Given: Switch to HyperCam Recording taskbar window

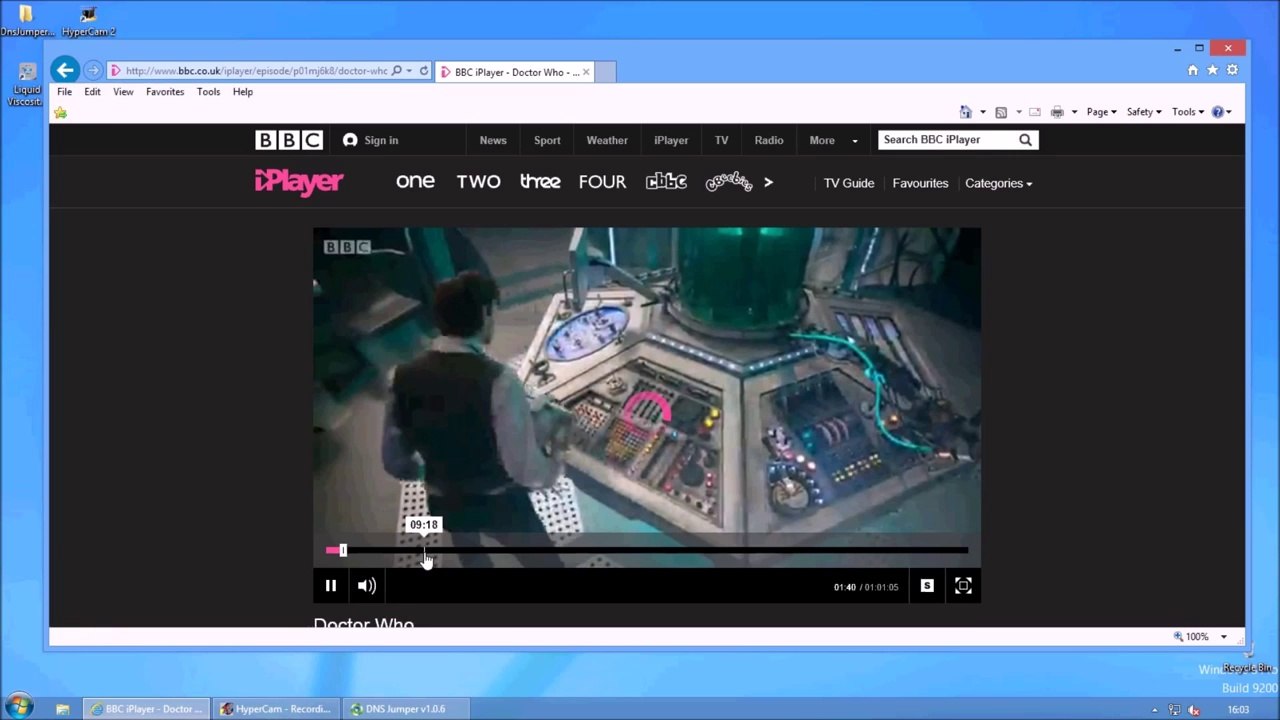Looking at the screenshot, I should tap(275, 709).
